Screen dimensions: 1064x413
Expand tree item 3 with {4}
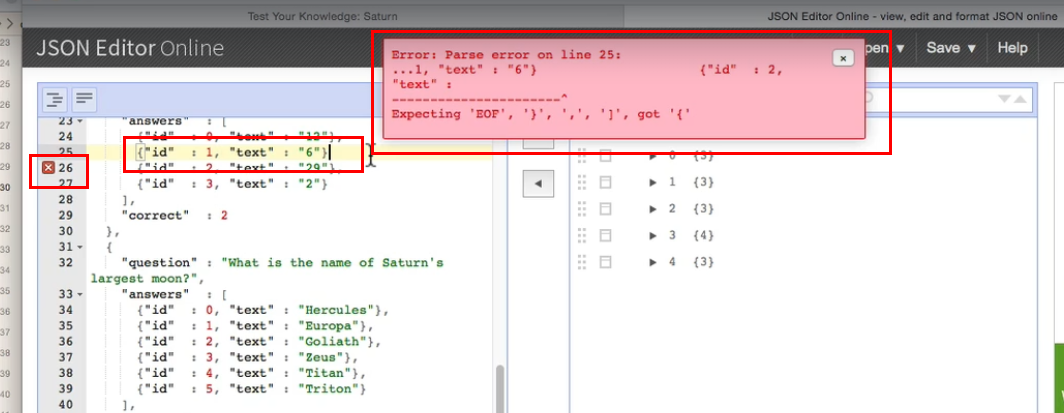coord(653,235)
